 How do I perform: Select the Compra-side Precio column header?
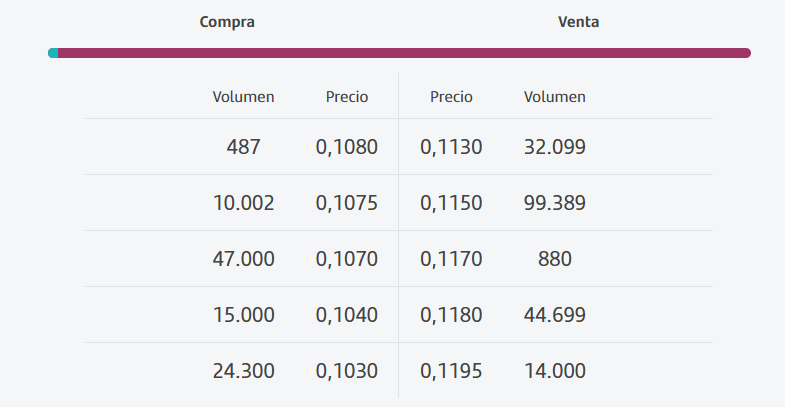click(347, 97)
